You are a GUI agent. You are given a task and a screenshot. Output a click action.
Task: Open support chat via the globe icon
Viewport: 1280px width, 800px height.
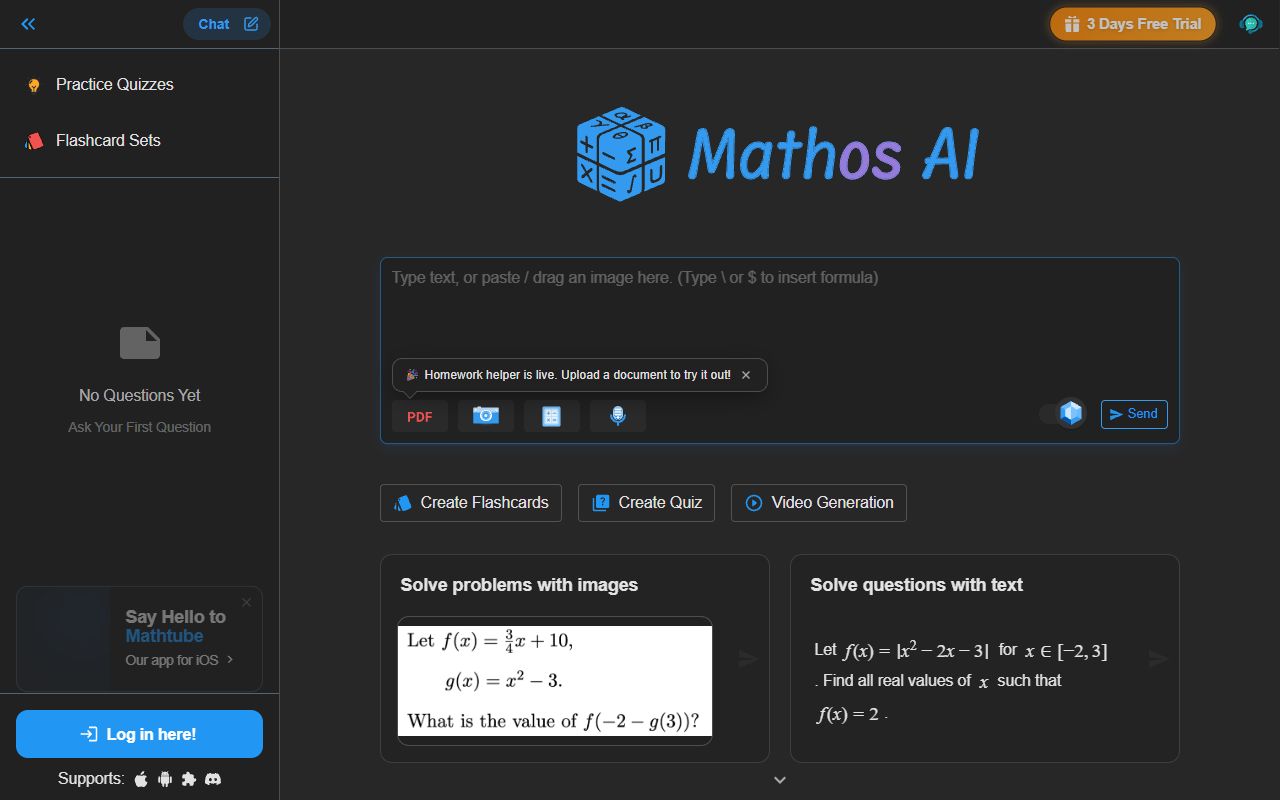[x=1250, y=23]
